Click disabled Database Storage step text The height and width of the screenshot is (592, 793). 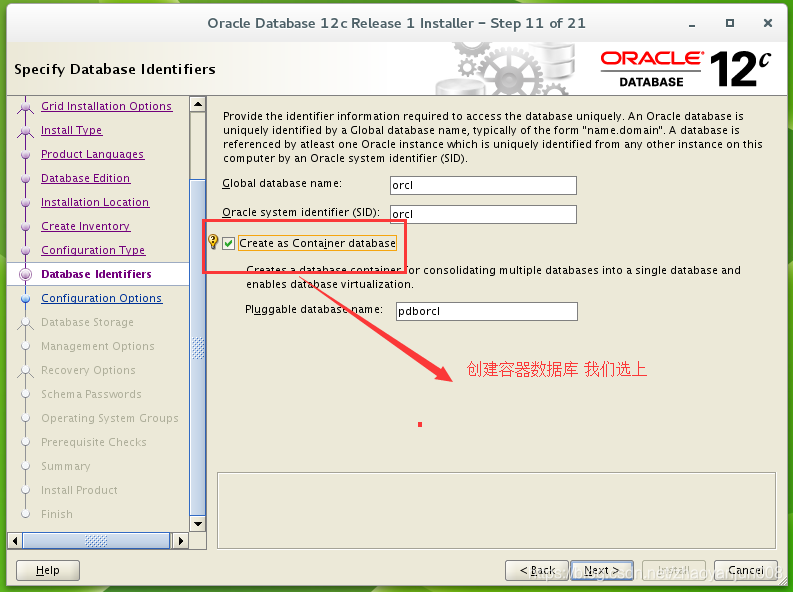pos(87,322)
